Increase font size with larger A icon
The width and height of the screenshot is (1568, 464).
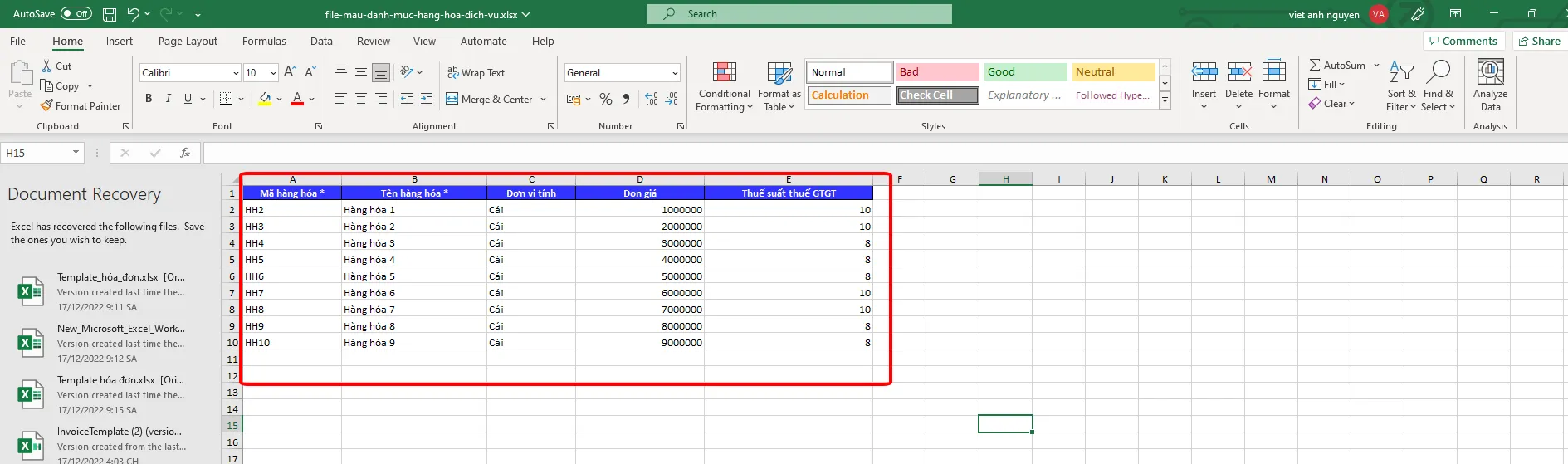(290, 72)
